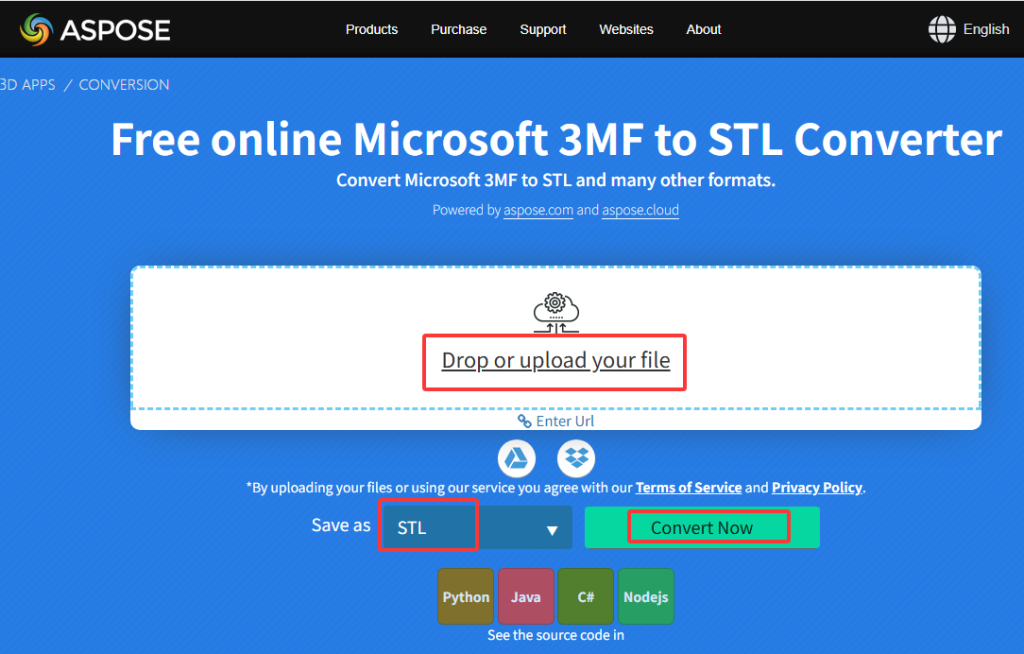
Task: Open the C# source code
Action: coord(585,596)
